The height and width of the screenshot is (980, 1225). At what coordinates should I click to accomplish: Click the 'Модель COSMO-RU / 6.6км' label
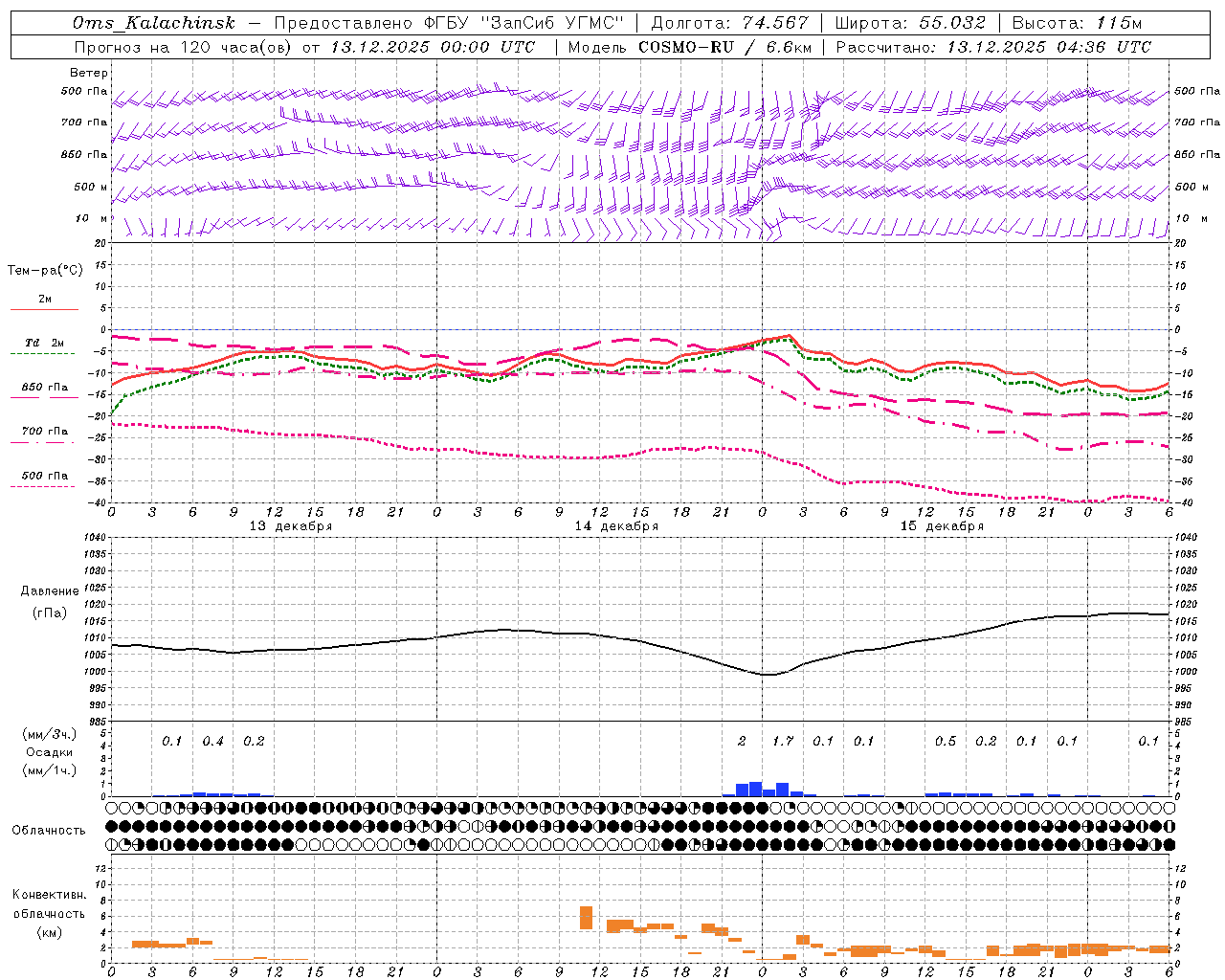coord(689,47)
